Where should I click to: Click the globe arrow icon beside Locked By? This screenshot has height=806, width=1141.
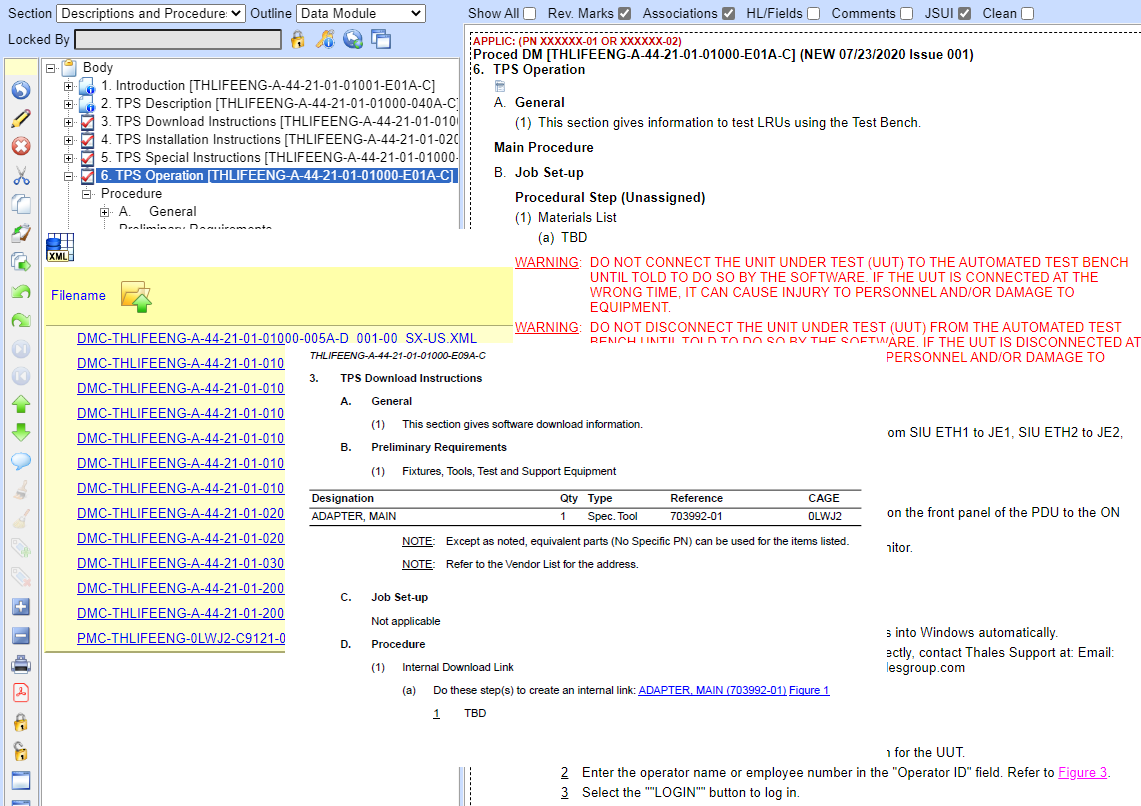353,39
